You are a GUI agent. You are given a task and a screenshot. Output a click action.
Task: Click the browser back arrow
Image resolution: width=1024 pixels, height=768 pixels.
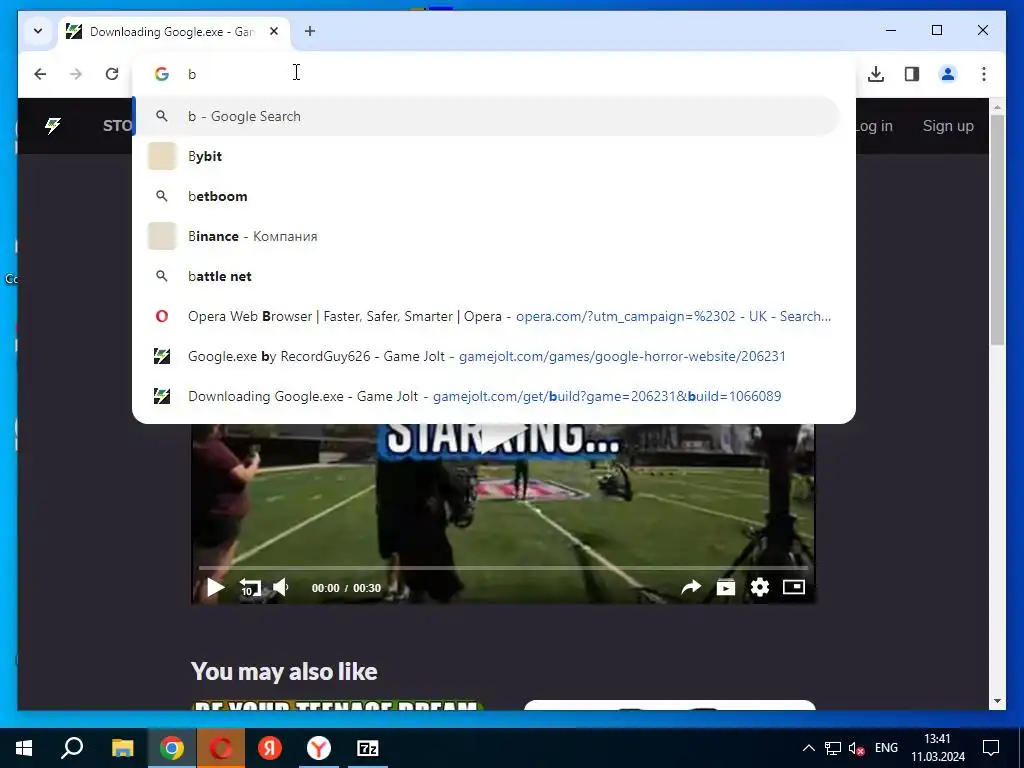coord(40,74)
